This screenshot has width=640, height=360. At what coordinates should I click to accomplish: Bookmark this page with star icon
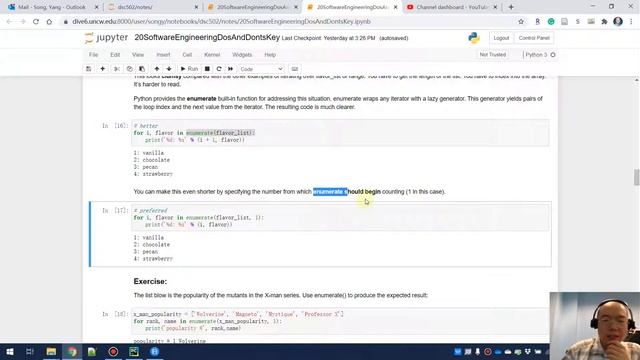[x=521, y=22]
